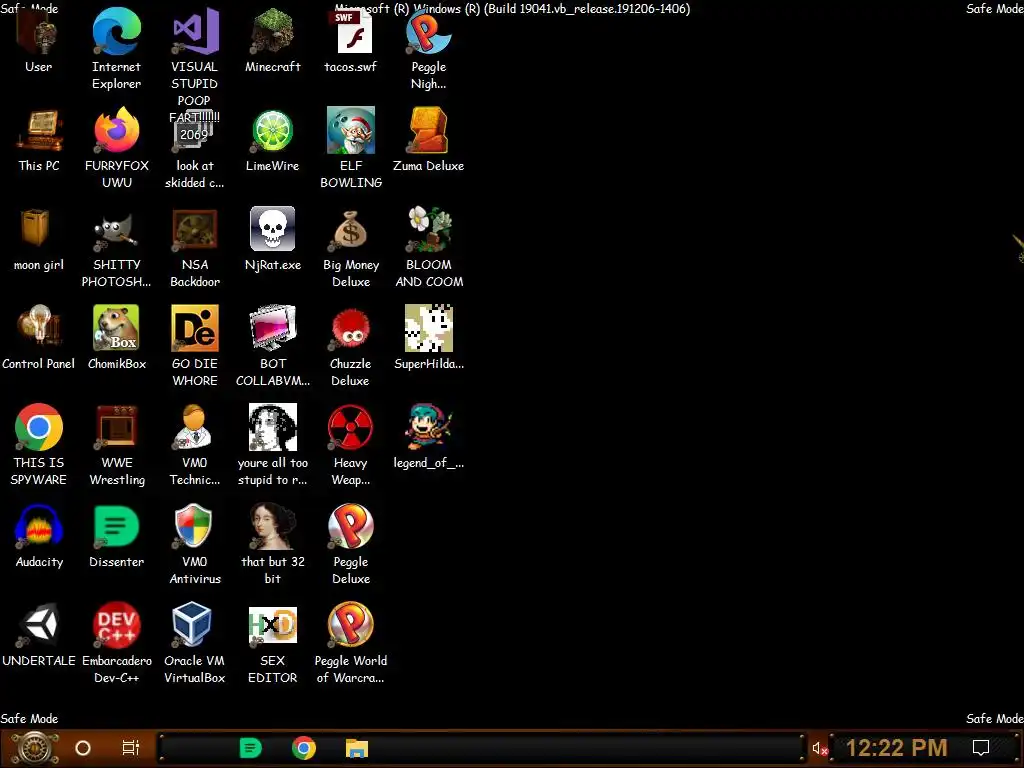Launch Internet Explorer Edge icon
The image size is (1024, 768).
(116, 31)
